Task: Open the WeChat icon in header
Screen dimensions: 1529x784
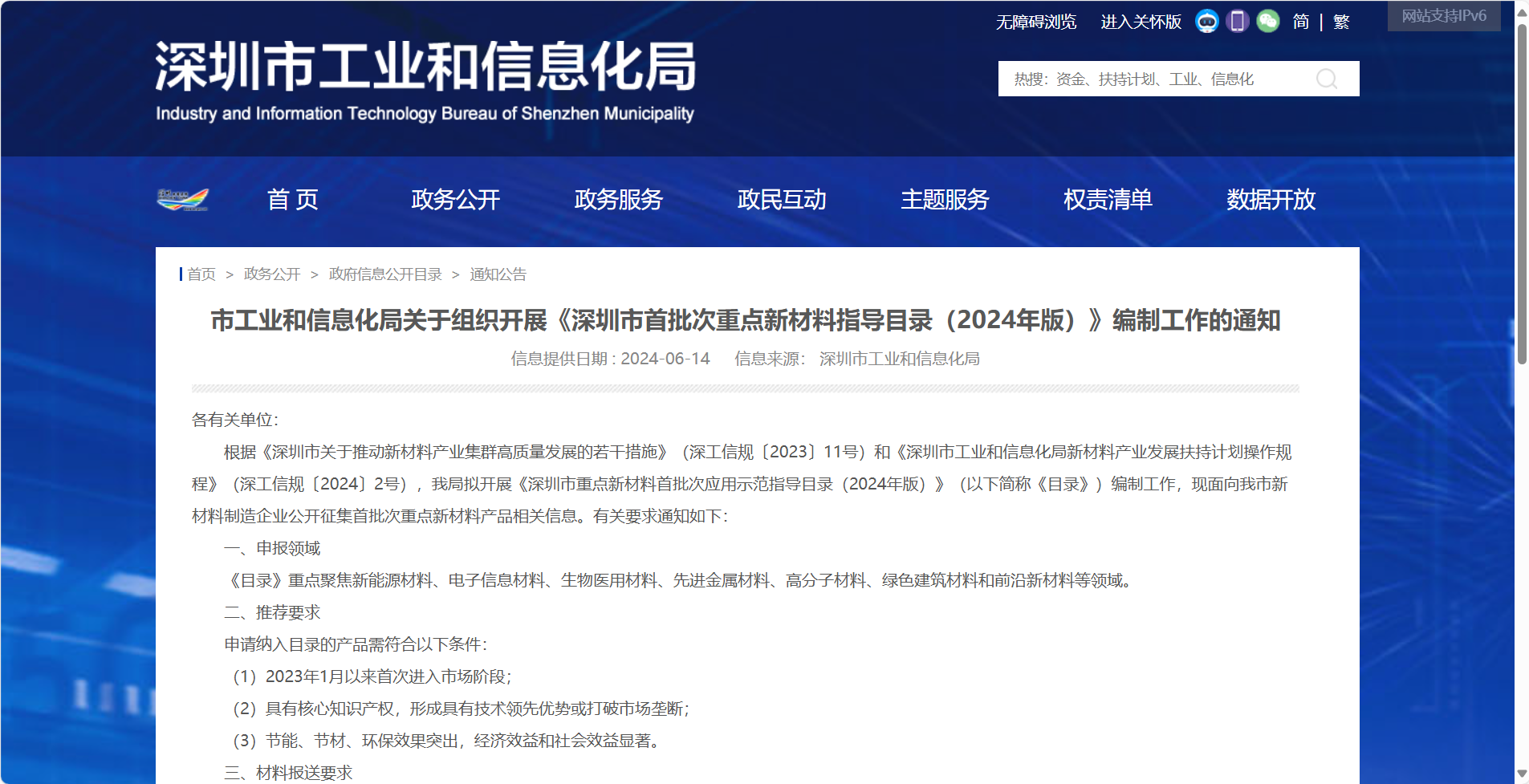Action: 1268,22
